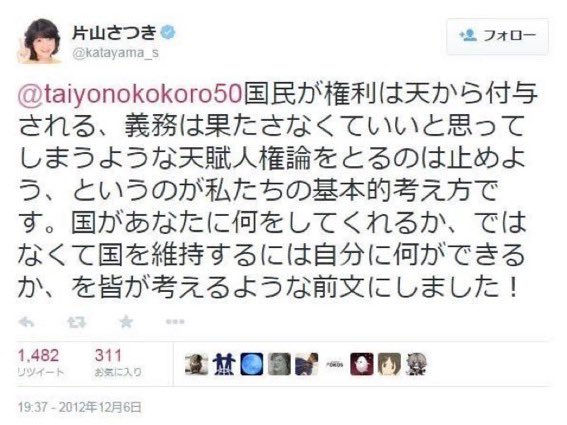View the 311 お気に入り count
Viewport: 567px width, 425px height.
[118, 363]
